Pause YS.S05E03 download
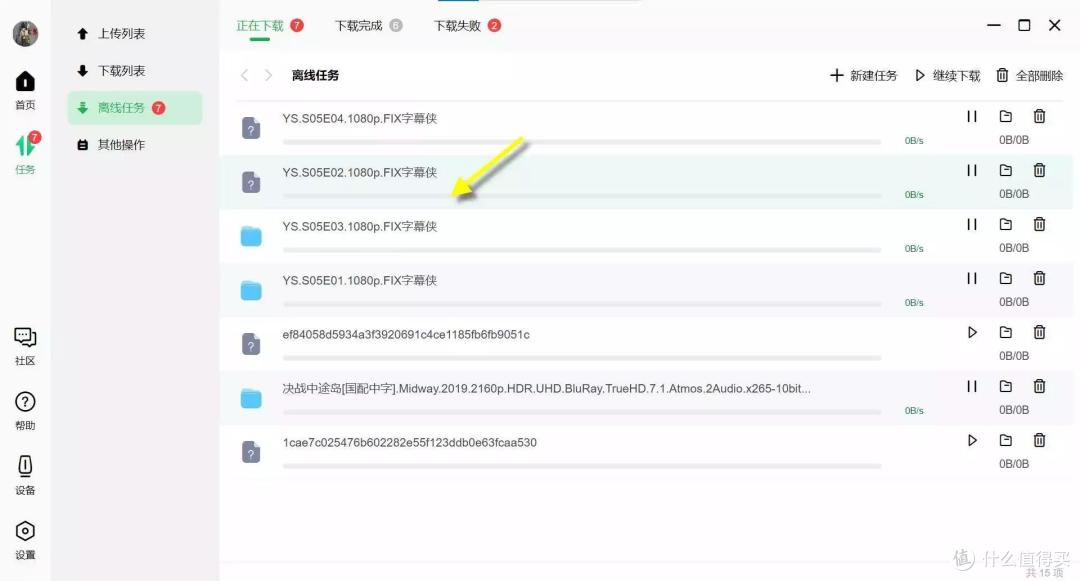The image size is (1080, 581). (x=972, y=224)
